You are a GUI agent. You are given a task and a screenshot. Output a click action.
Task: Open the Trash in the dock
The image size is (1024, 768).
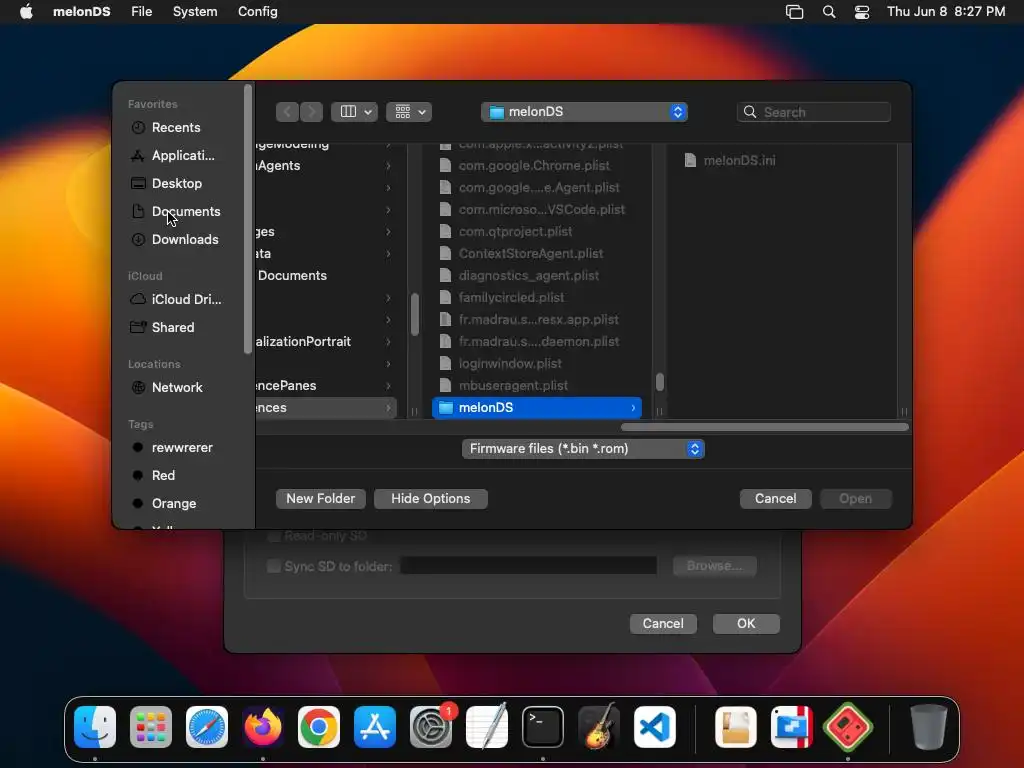click(x=928, y=727)
